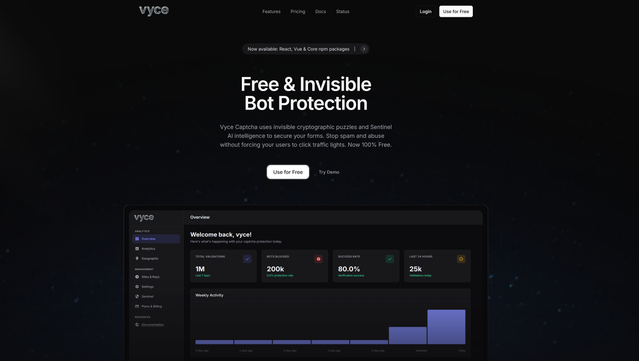639x361 pixels.
Task: Click the Last 24 Hours clock icon
Action: click(x=461, y=259)
